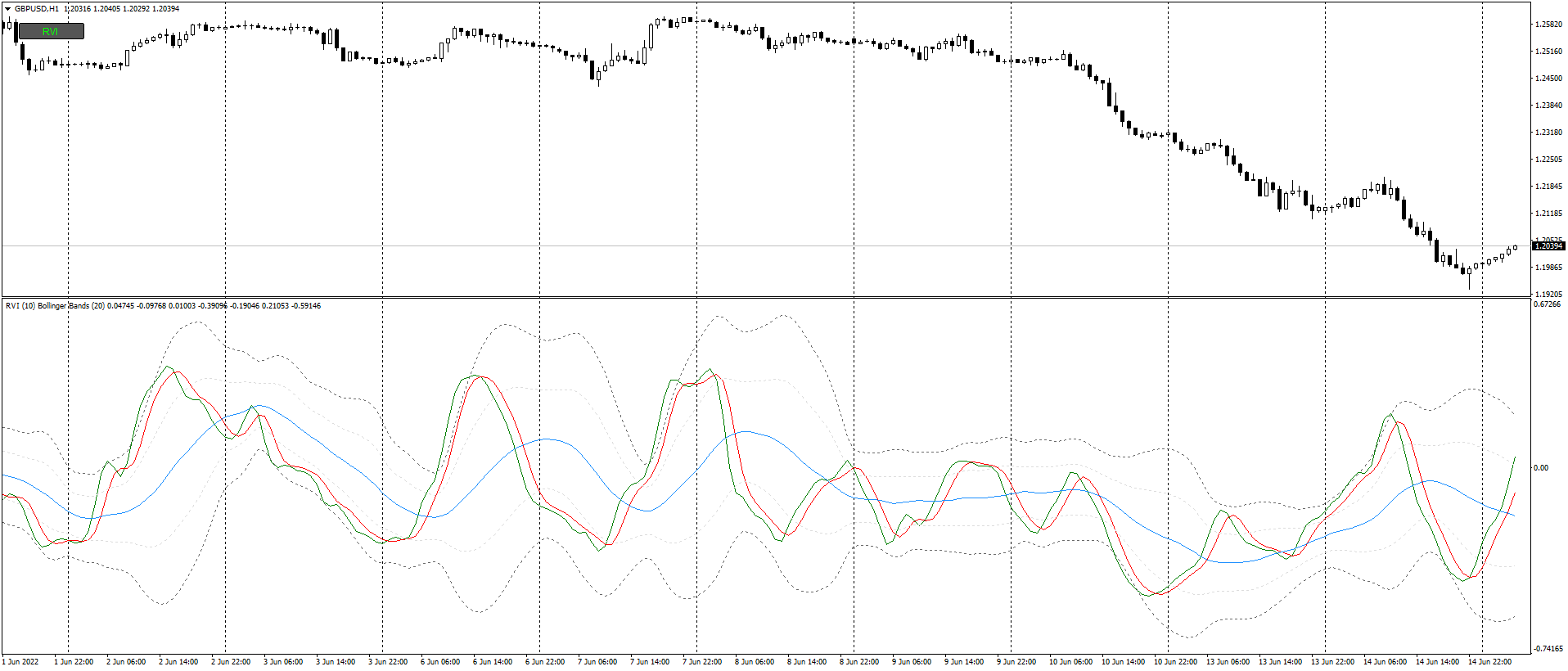Click the 1.23840 price axis label
Screen dimensions: 1568x671
click(1548, 106)
